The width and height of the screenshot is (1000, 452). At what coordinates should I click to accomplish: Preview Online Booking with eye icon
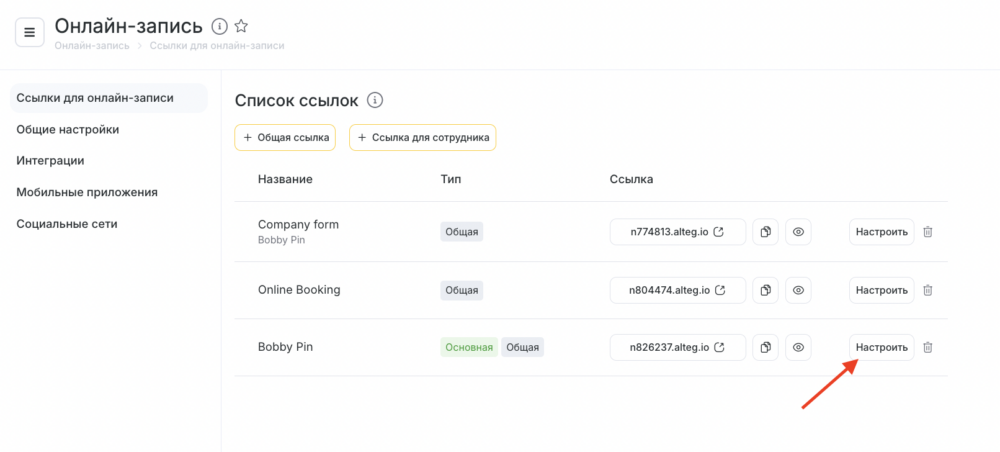(x=798, y=290)
